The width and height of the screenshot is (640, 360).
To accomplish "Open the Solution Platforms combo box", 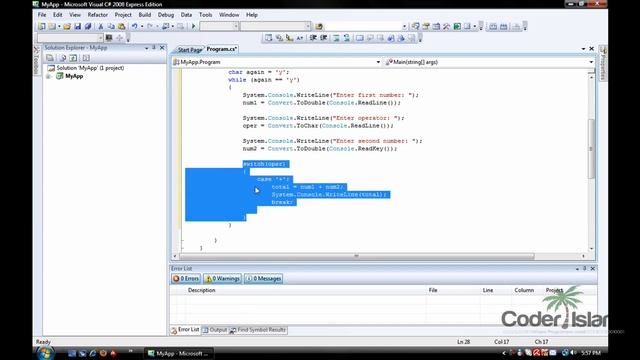I will 276,26.
